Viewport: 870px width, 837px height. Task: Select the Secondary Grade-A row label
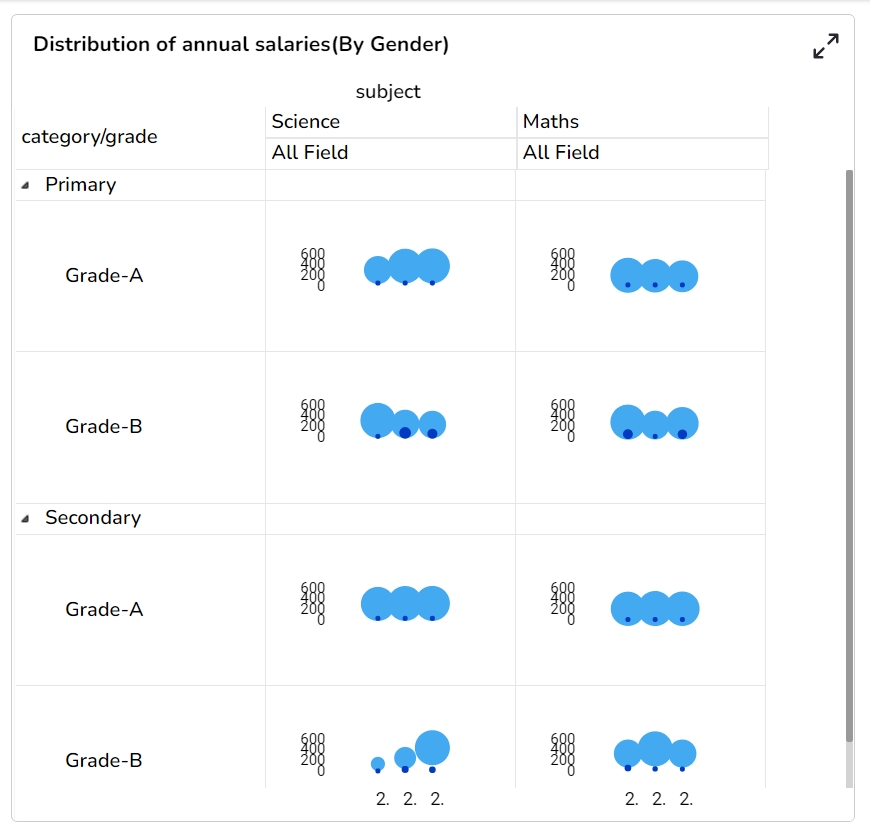104,610
